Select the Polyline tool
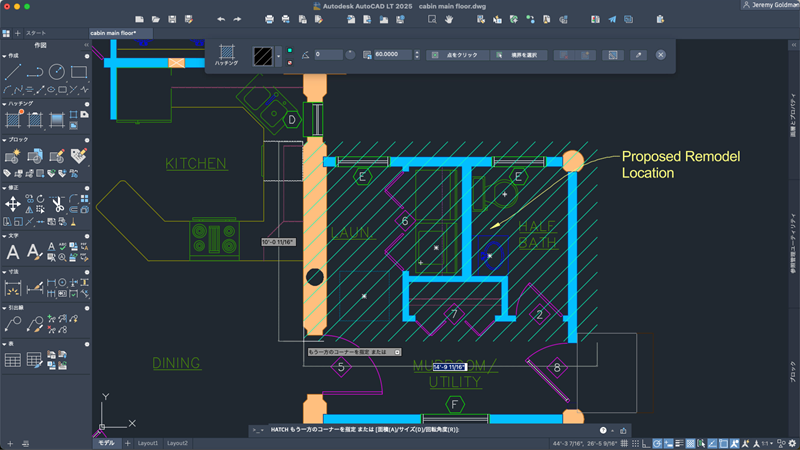This screenshot has width=800, height=450. coord(35,72)
